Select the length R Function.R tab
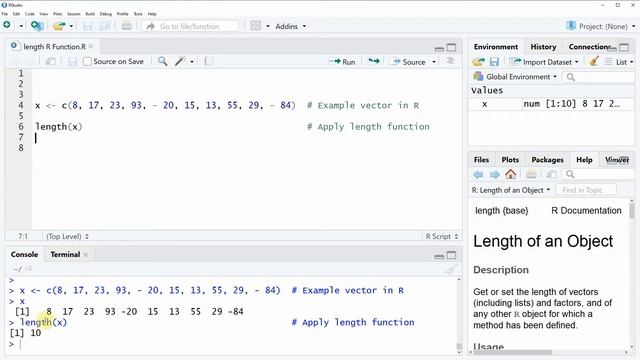The image size is (640, 360). click(x=54, y=47)
